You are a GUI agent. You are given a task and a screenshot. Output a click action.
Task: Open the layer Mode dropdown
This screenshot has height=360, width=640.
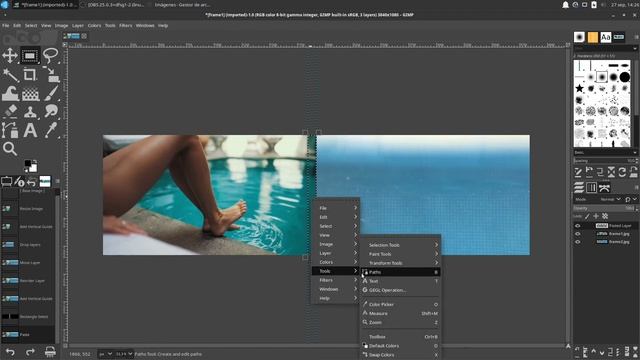[x=610, y=199]
